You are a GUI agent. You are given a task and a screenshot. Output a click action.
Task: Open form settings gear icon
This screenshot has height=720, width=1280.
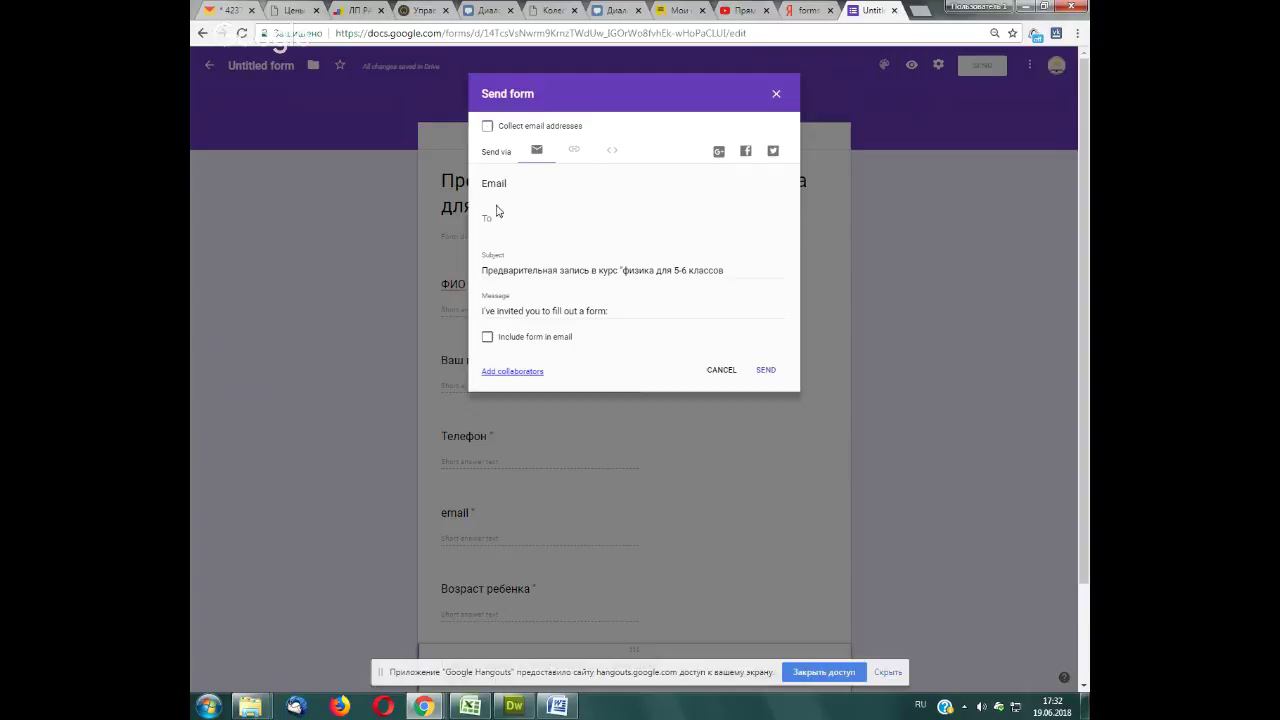pos(938,65)
